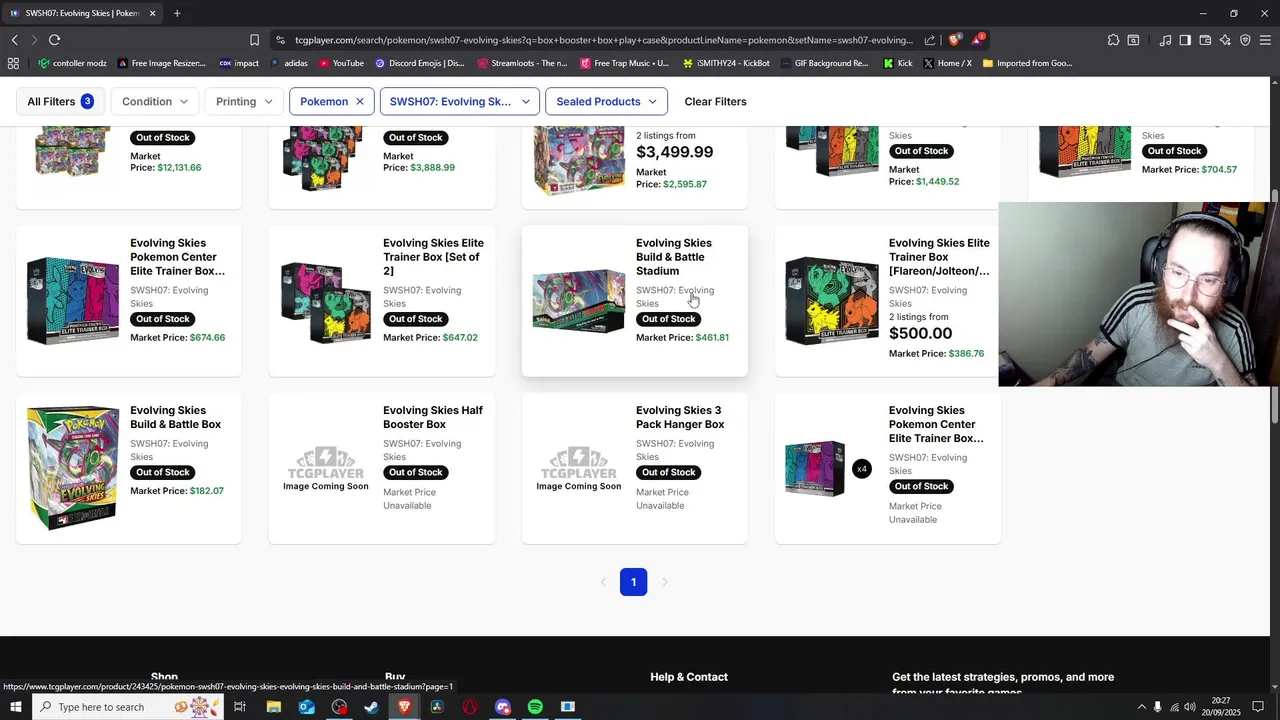This screenshot has width=1280, height=720.
Task: Click the Leo AI sparkle icon
Action: [x=1225, y=40]
